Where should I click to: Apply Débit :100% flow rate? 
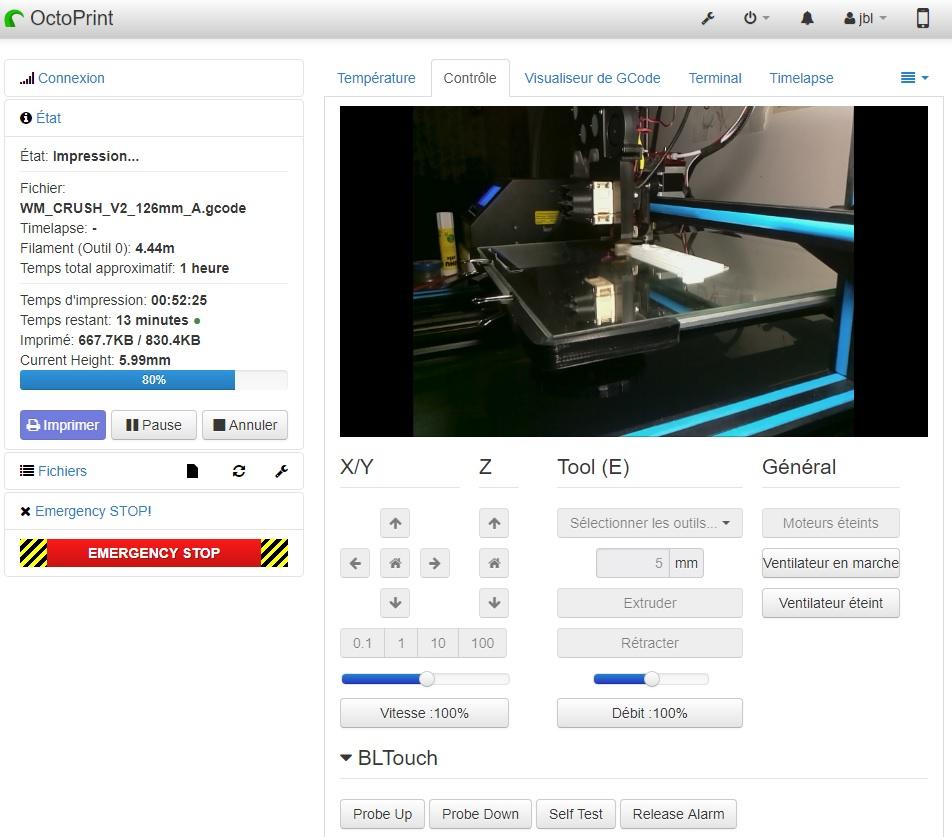[650, 713]
